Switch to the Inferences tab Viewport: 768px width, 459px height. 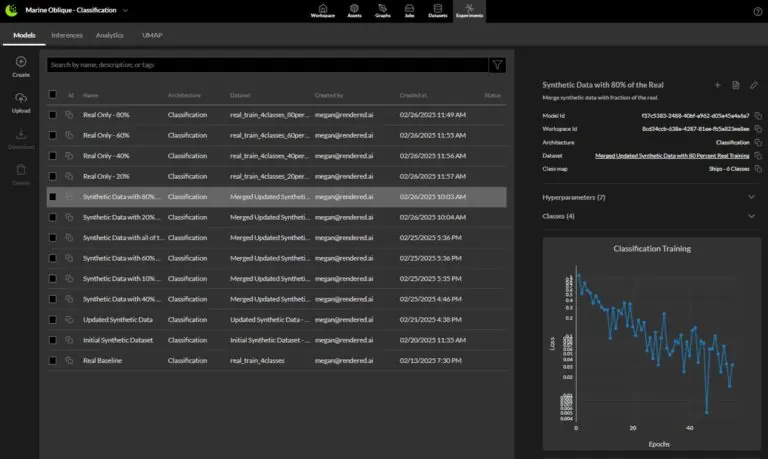pyautogui.click(x=67, y=35)
